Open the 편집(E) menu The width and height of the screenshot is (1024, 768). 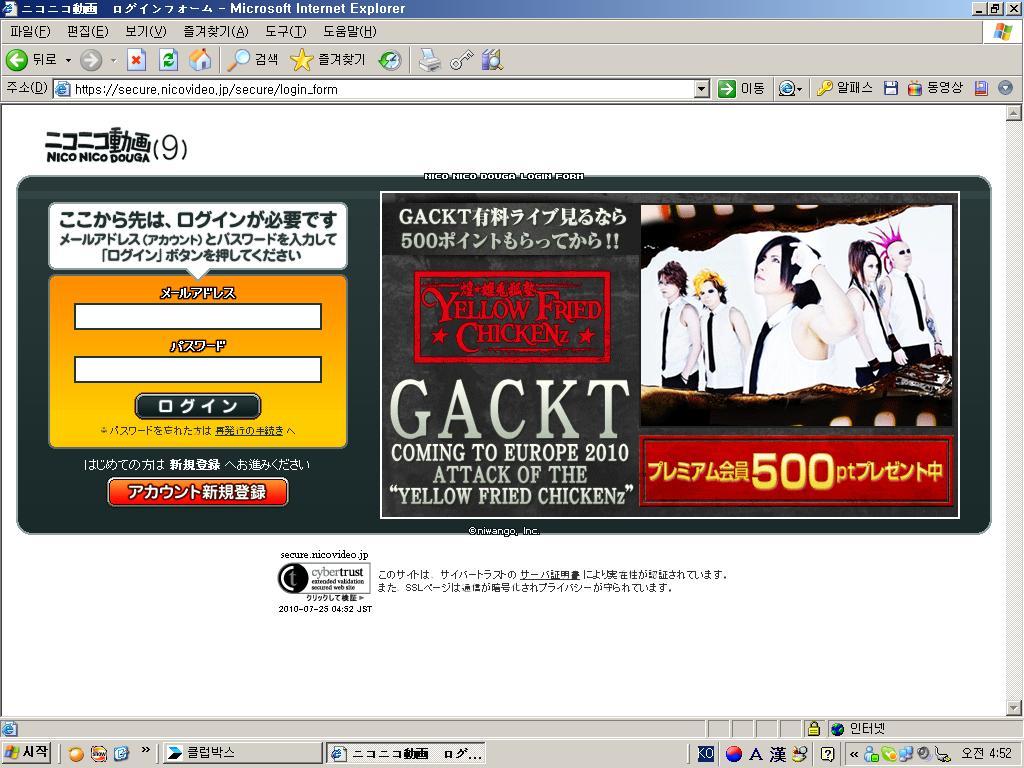[87, 31]
